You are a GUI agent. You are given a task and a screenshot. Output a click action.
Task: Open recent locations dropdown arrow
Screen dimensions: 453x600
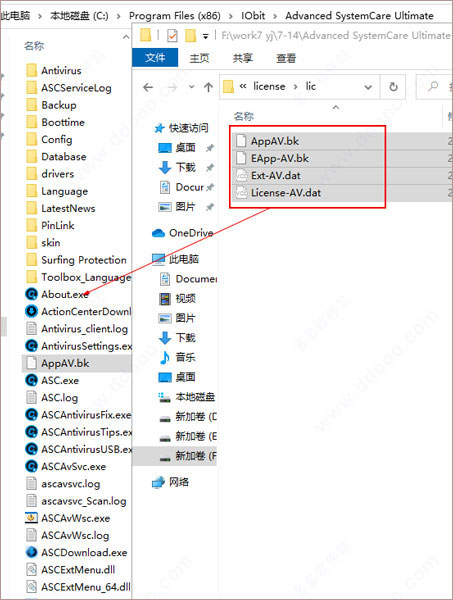pyautogui.click(x=192, y=87)
